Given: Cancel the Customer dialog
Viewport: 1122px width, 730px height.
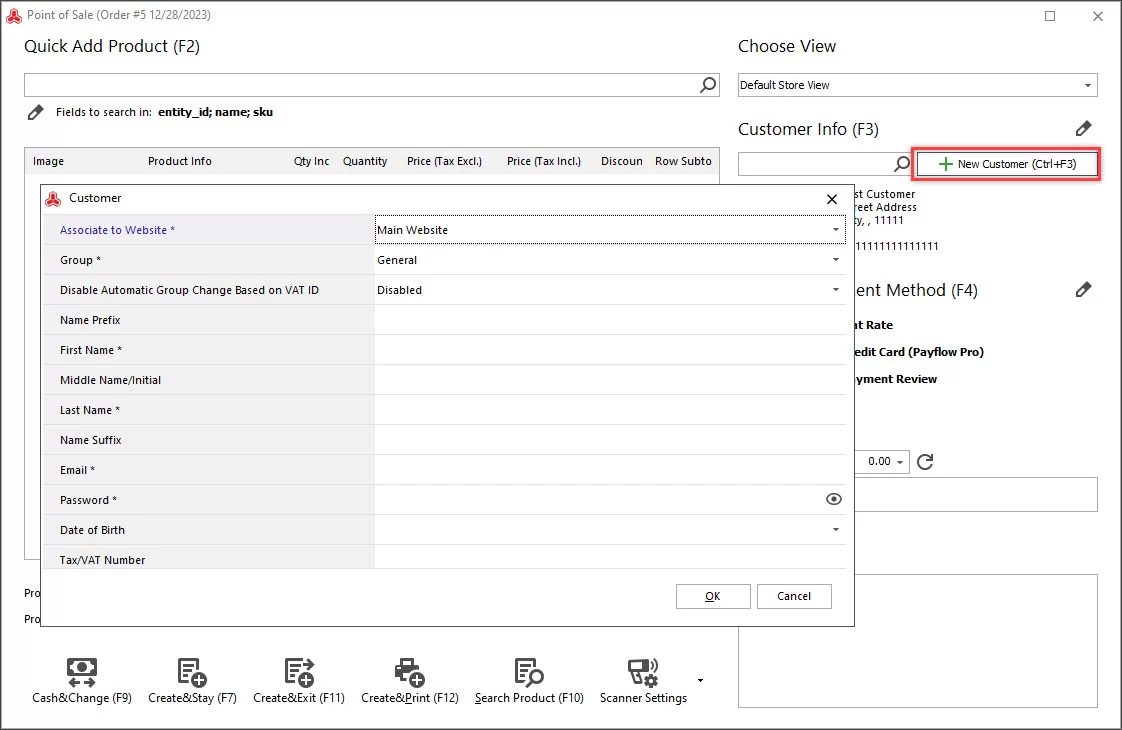Looking at the screenshot, I should pyautogui.click(x=794, y=596).
